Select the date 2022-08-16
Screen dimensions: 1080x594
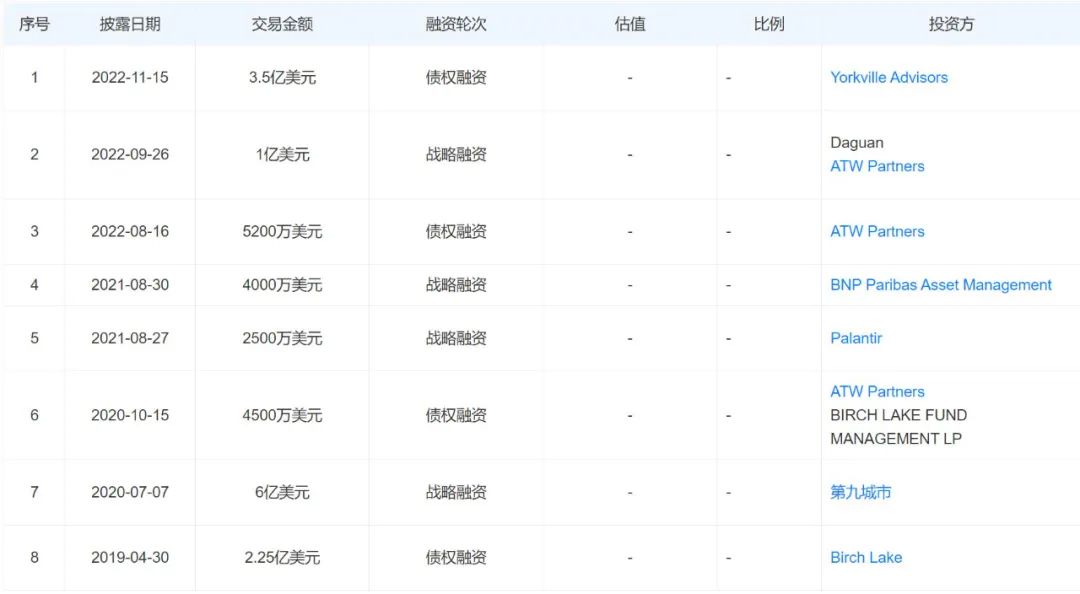coord(130,232)
